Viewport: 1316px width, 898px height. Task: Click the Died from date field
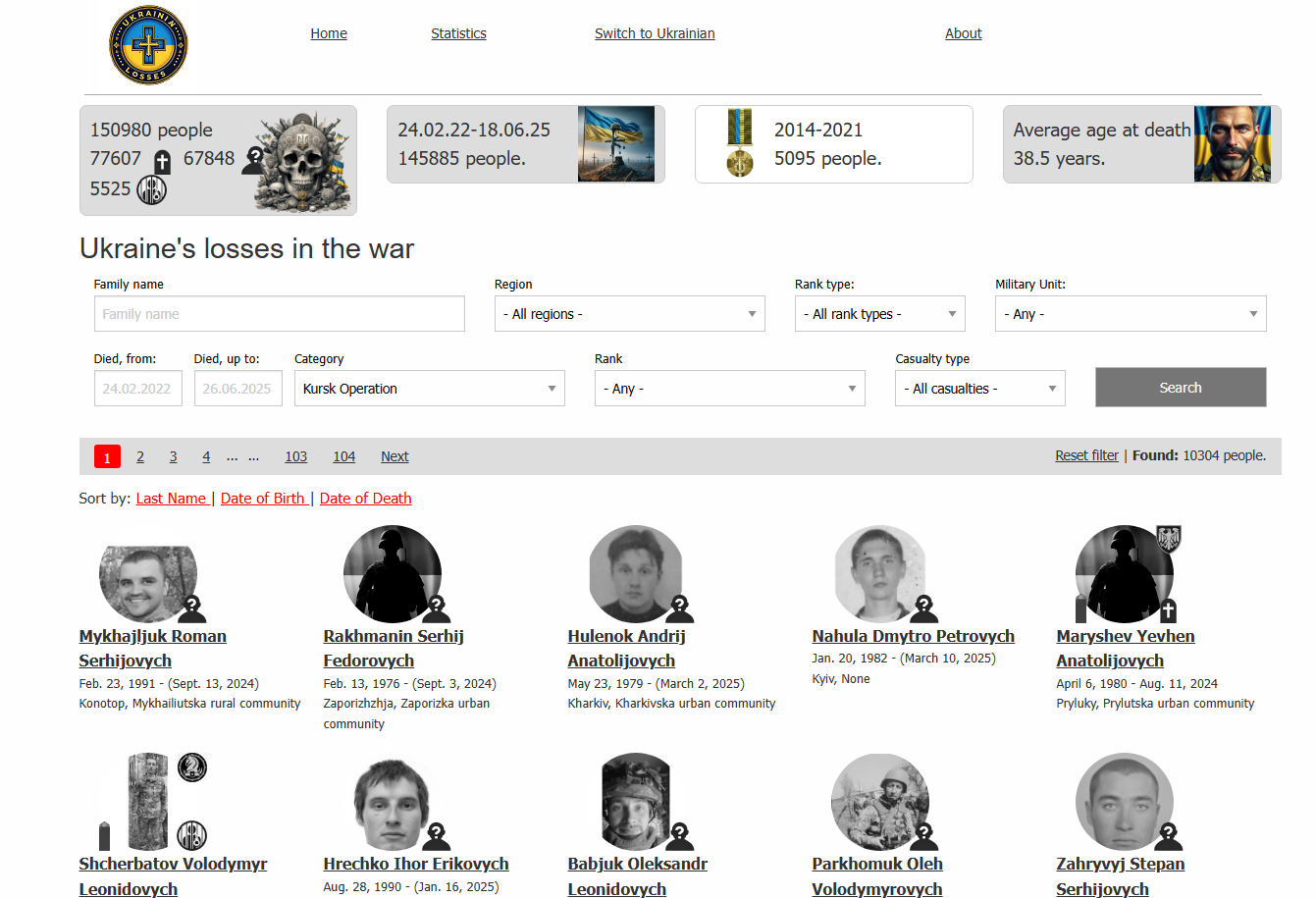coord(138,389)
